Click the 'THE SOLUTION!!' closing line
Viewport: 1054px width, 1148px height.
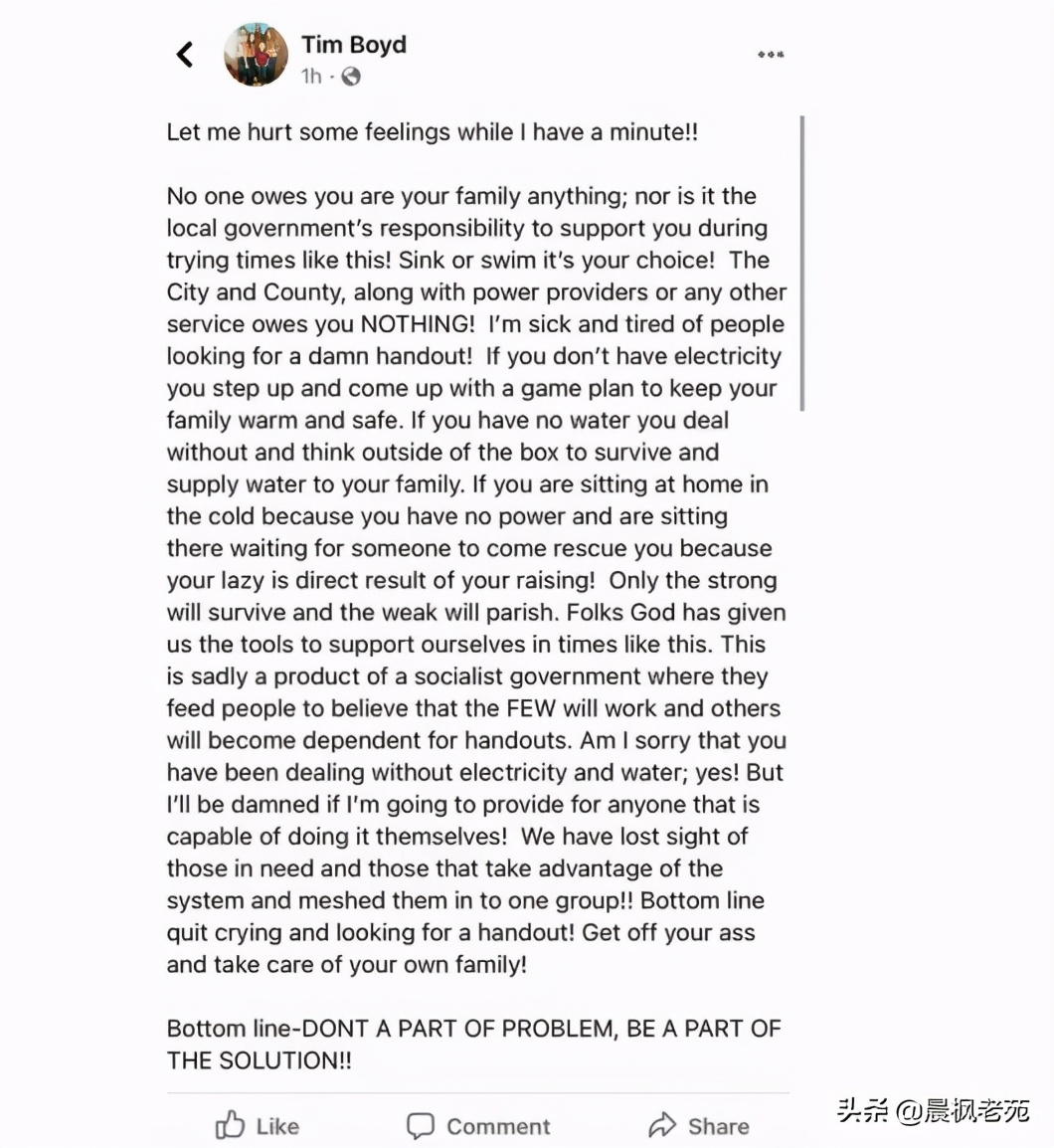[x=260, y=1060]
